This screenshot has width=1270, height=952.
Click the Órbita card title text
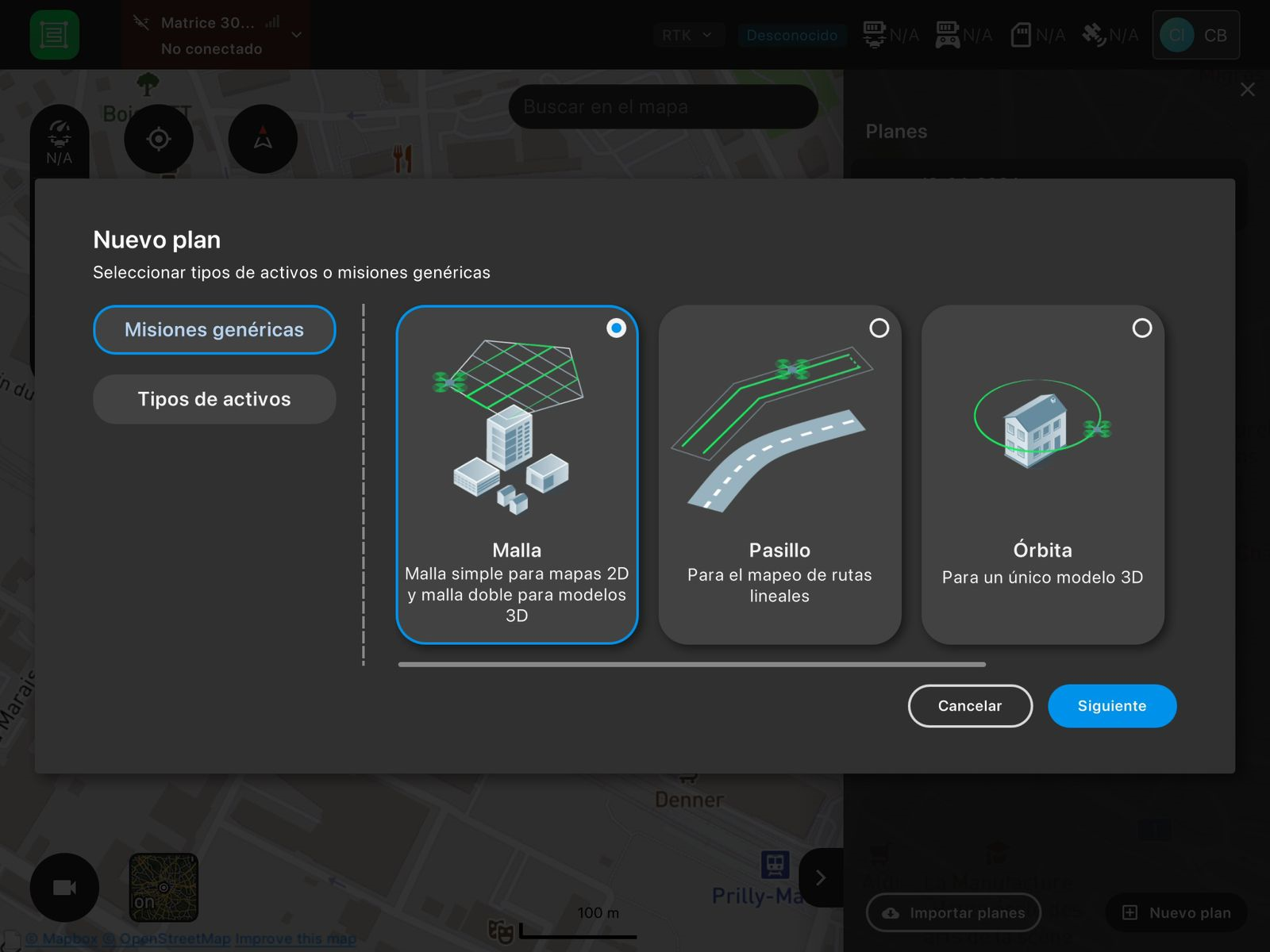(1042, 550)
